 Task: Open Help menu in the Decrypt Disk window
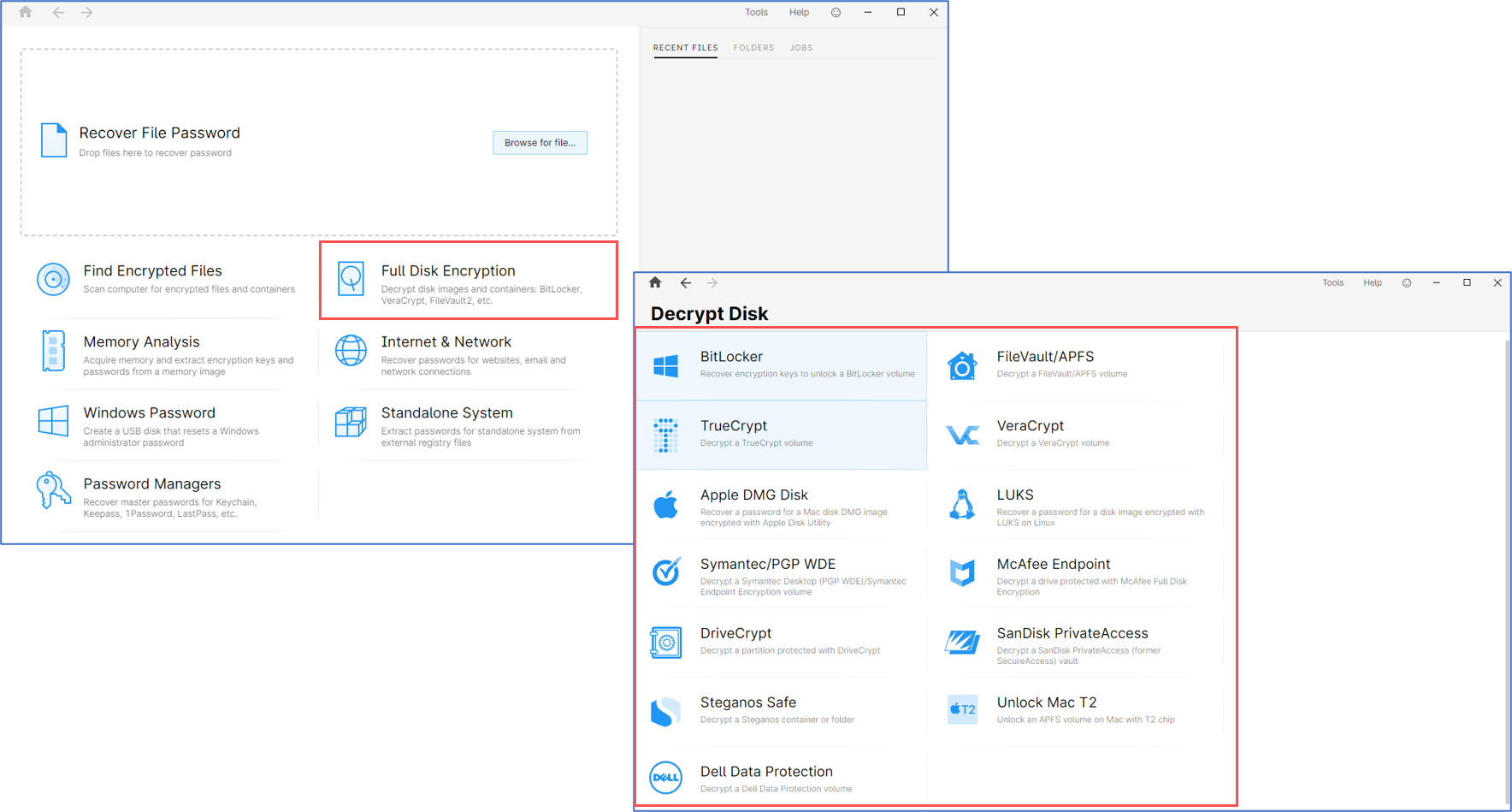coord(1373,282)
